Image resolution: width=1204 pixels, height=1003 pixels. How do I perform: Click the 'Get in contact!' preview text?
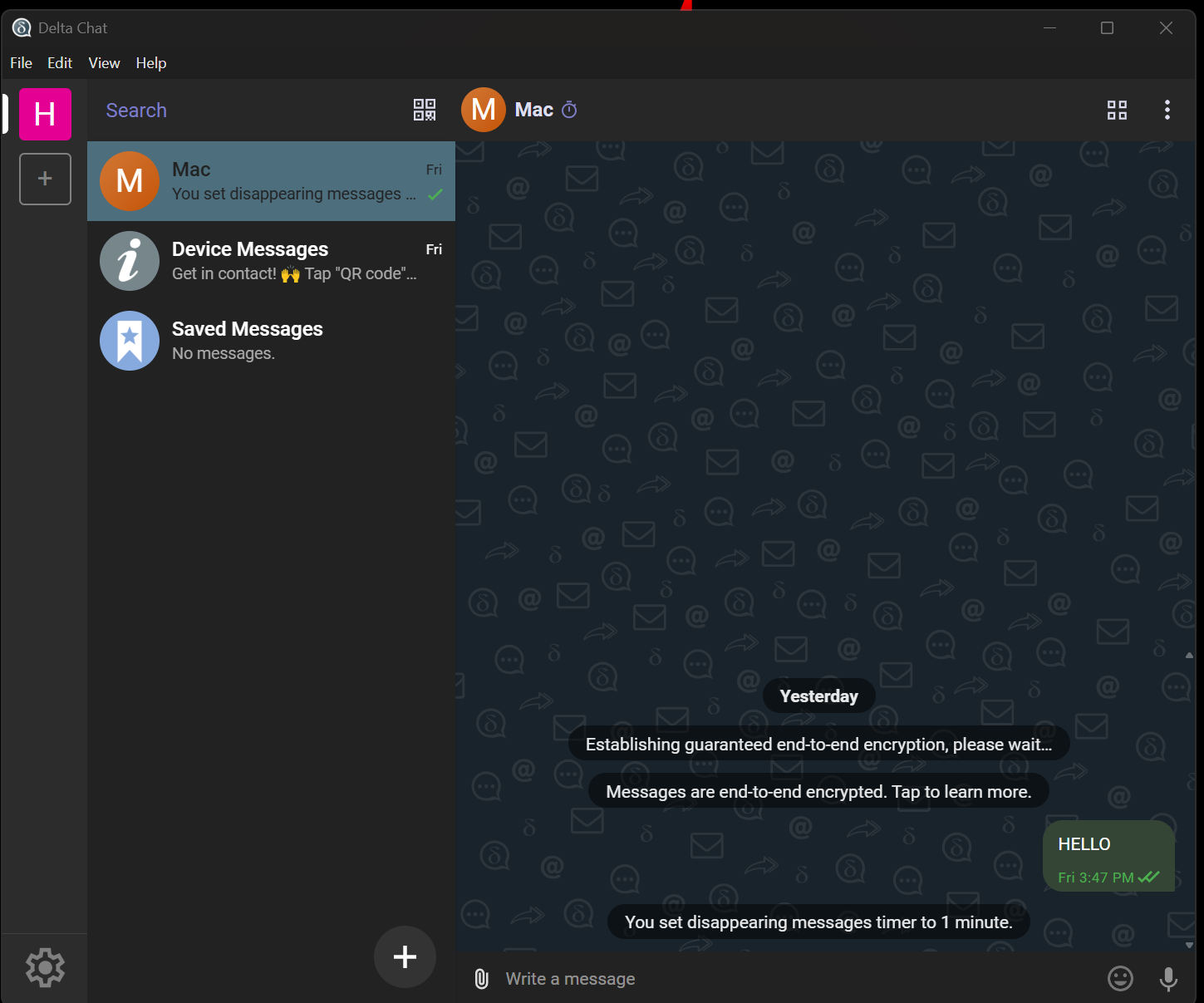tap(294, 273)
